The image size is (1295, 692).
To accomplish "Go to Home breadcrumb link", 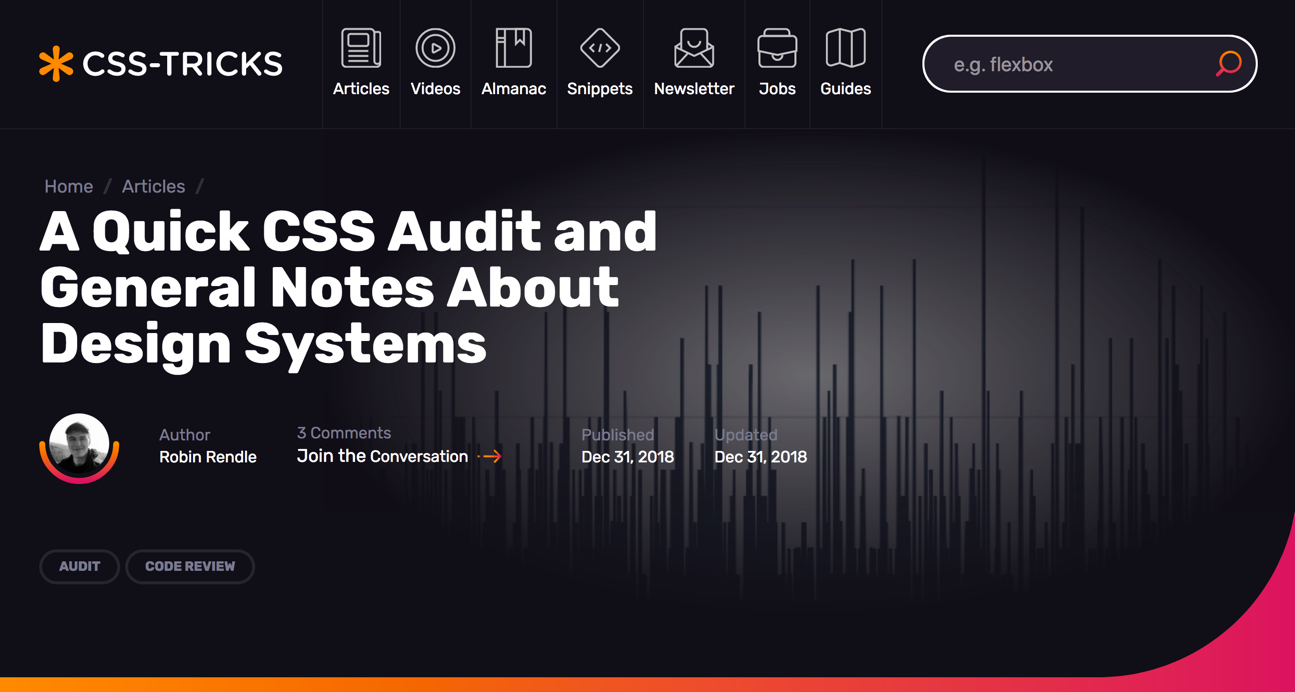I will (x=68, y=186).
